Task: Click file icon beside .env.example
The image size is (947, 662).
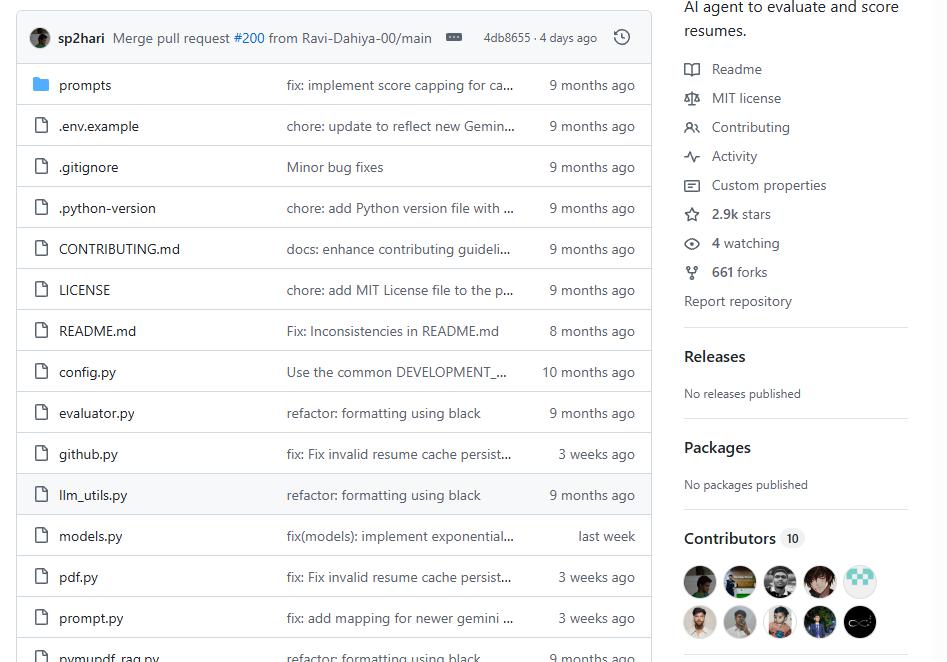Action: [x=41, y=126]
